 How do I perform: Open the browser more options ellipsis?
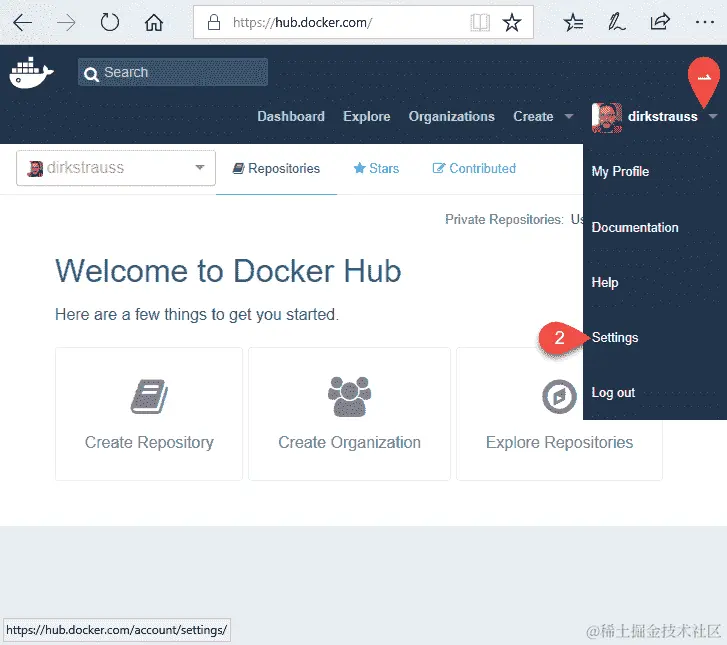[704, 22]
